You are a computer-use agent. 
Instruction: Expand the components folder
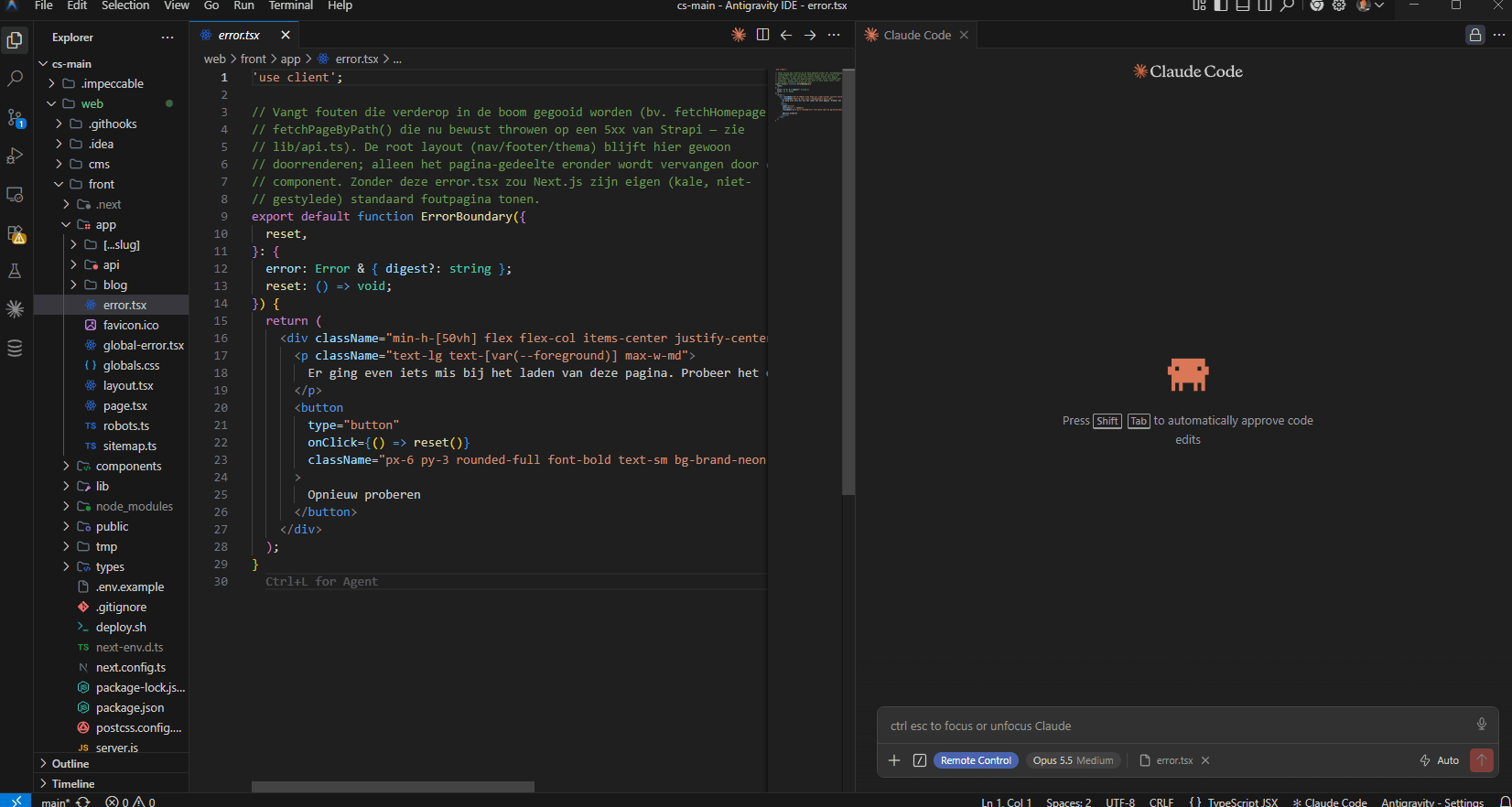pos(111,466)
